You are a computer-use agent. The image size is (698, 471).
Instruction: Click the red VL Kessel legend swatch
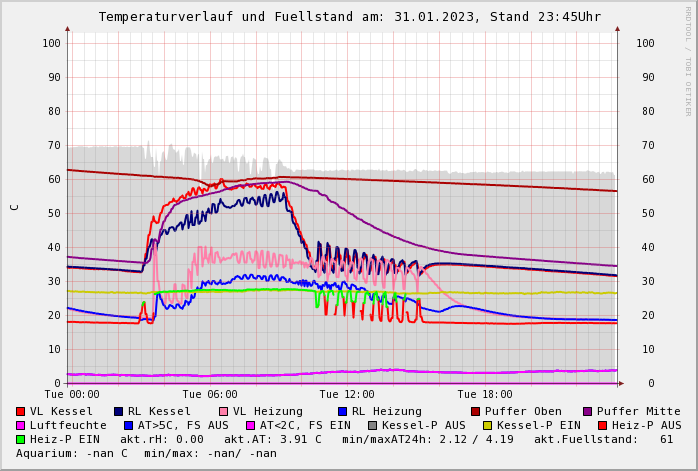point(21,411)
